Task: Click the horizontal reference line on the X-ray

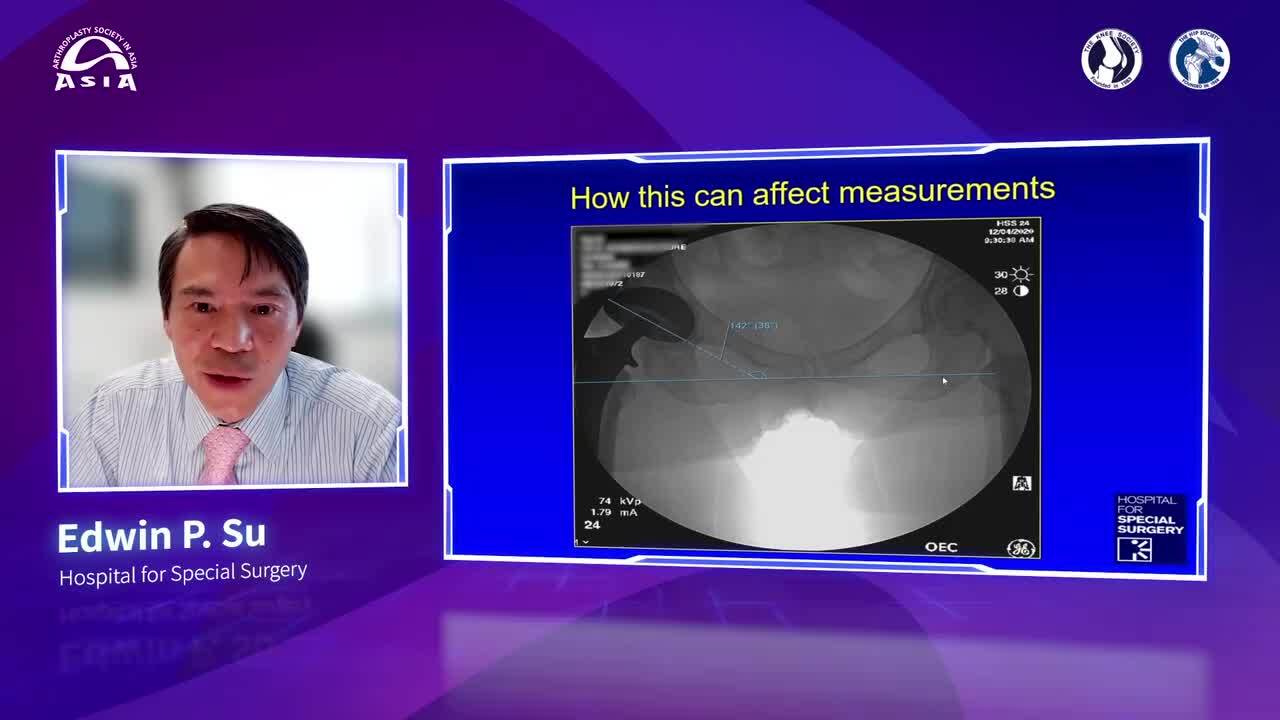Action: tap(785, 378)
